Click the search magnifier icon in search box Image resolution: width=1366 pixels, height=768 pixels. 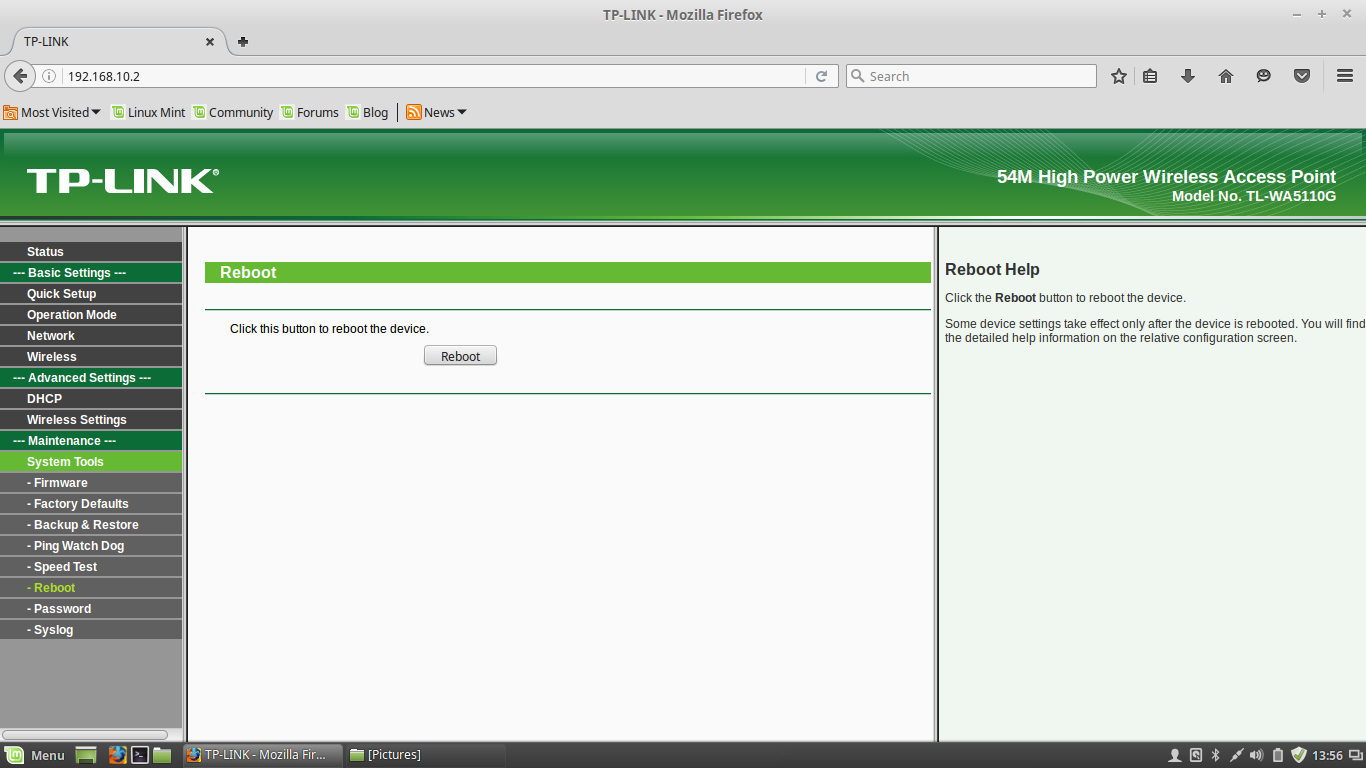[858, 76]
